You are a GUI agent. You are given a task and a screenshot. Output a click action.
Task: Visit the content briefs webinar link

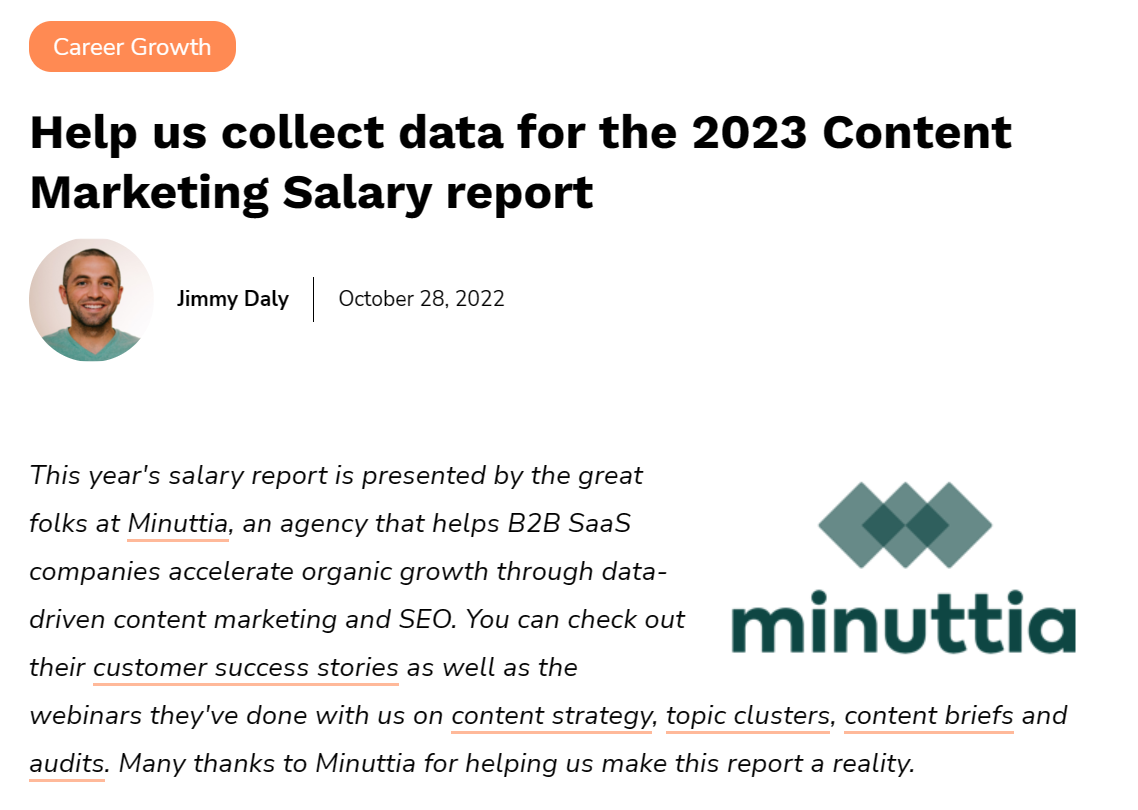(929, 716)
